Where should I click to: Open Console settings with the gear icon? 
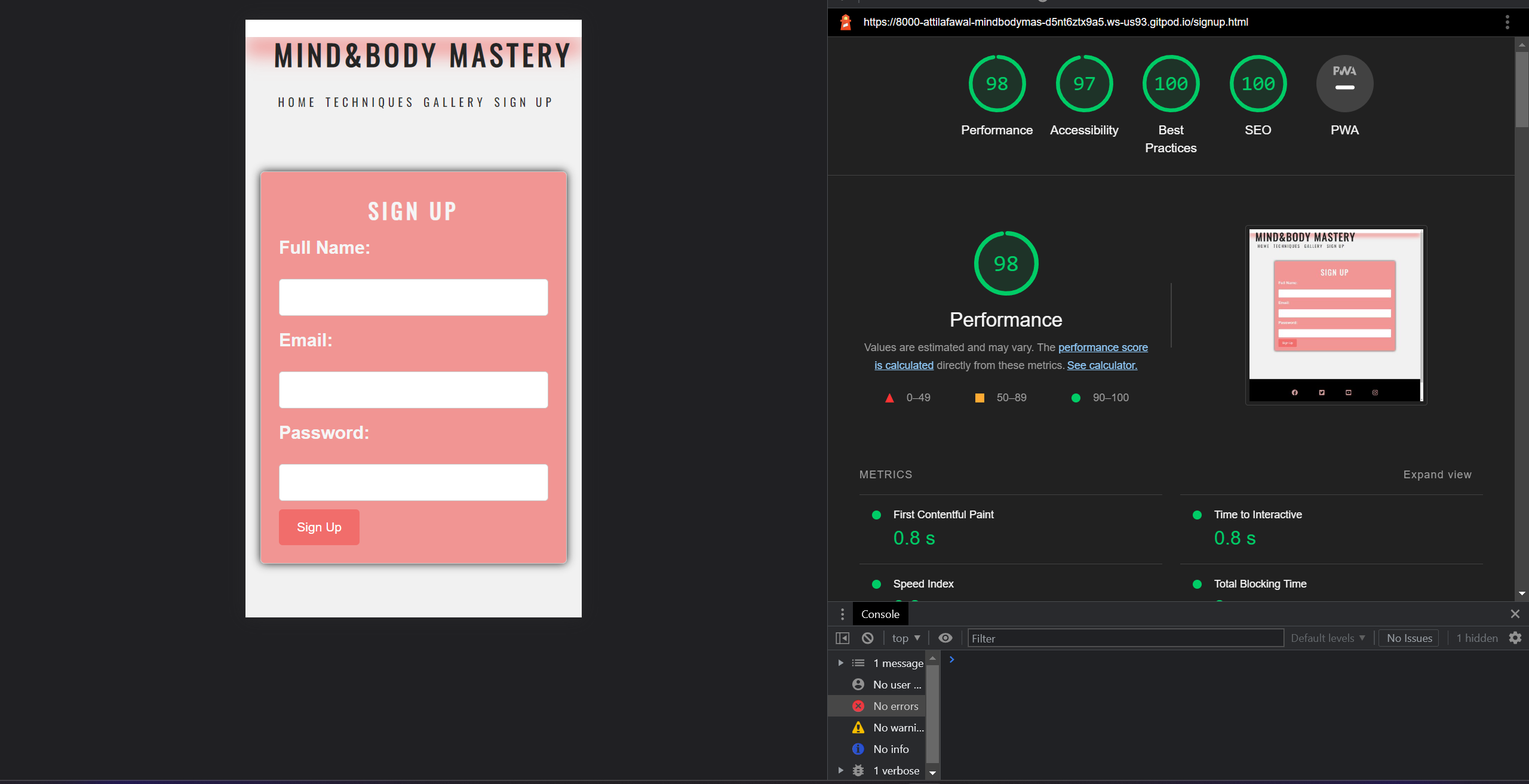click(x=1516, y=638)
